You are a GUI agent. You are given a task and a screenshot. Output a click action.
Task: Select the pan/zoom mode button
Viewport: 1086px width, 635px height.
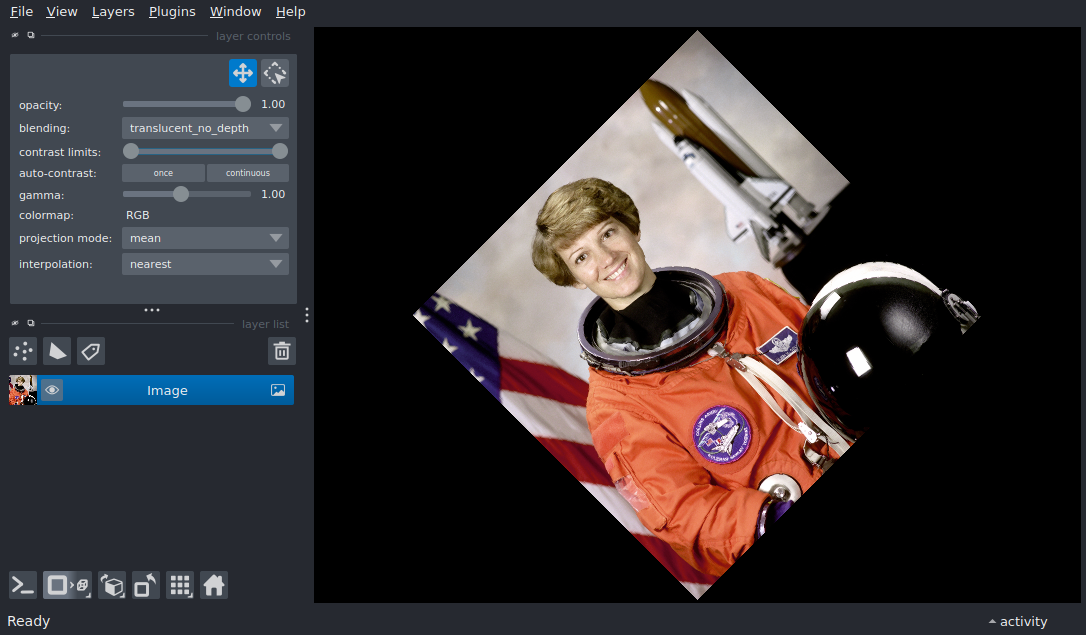click(x=243, y=73)
